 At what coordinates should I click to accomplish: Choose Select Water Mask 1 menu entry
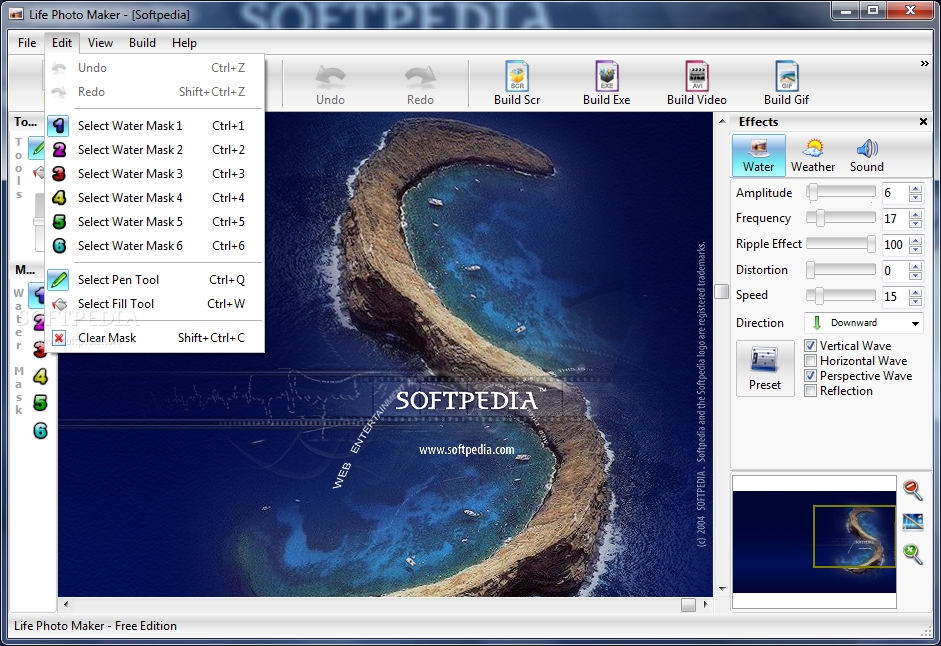point(155,125)
